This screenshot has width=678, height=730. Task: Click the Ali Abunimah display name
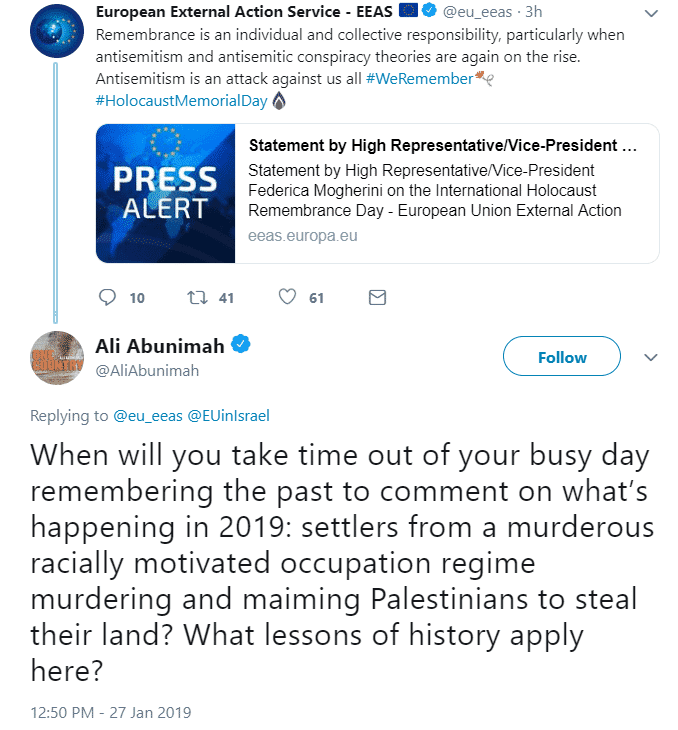click(x=160, y=346)
